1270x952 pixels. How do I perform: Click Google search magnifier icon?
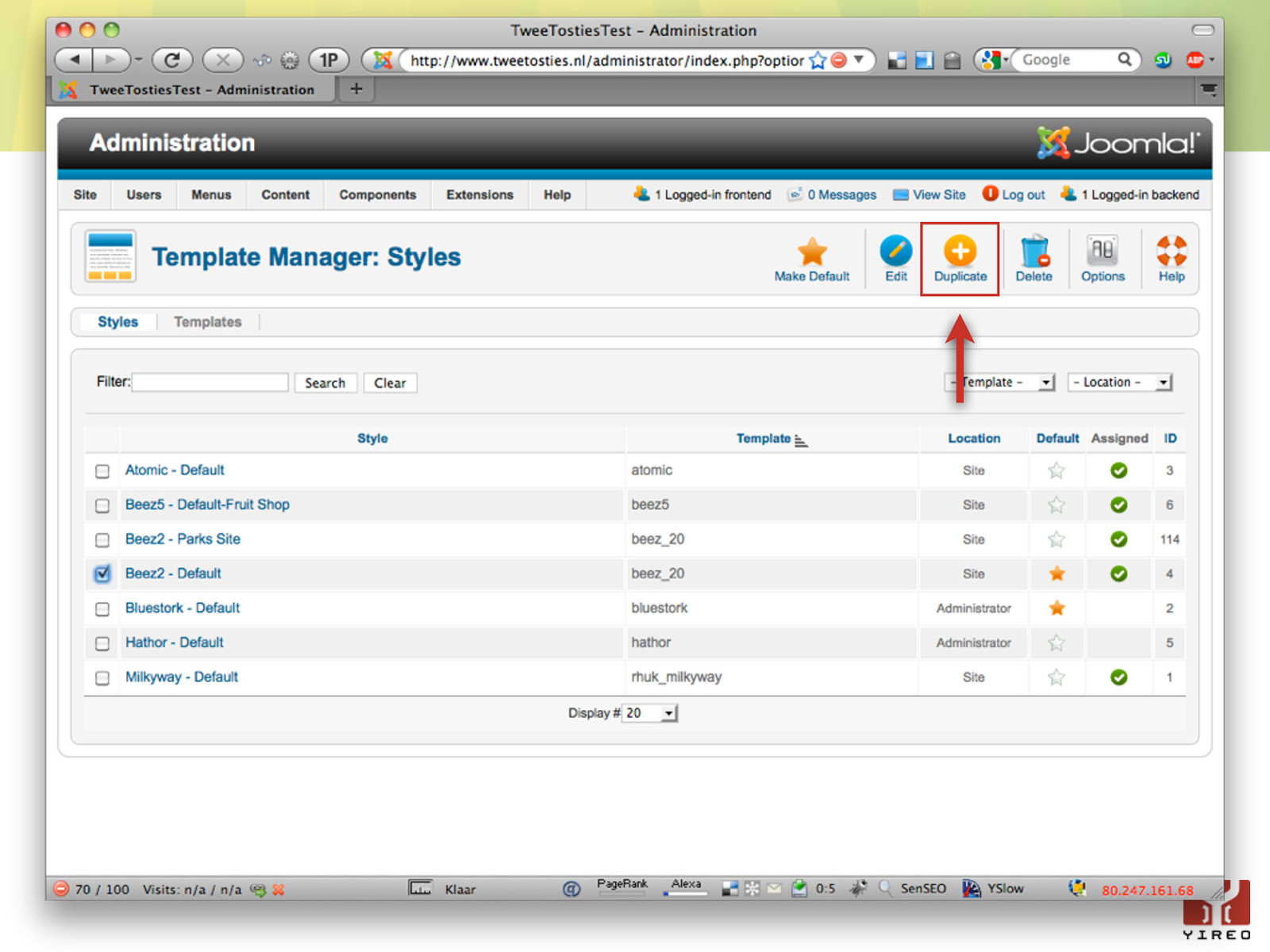tap(1124, 59)
